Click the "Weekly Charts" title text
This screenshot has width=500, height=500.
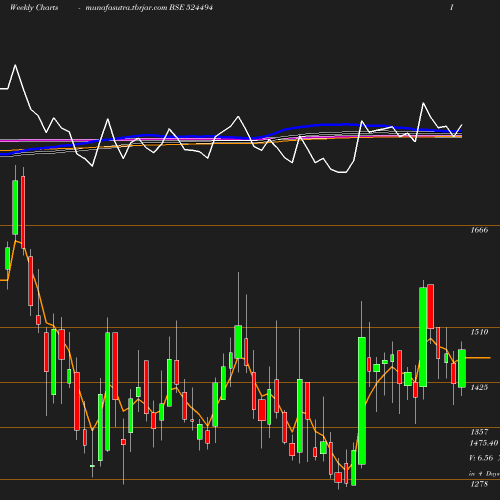[34, 7]
